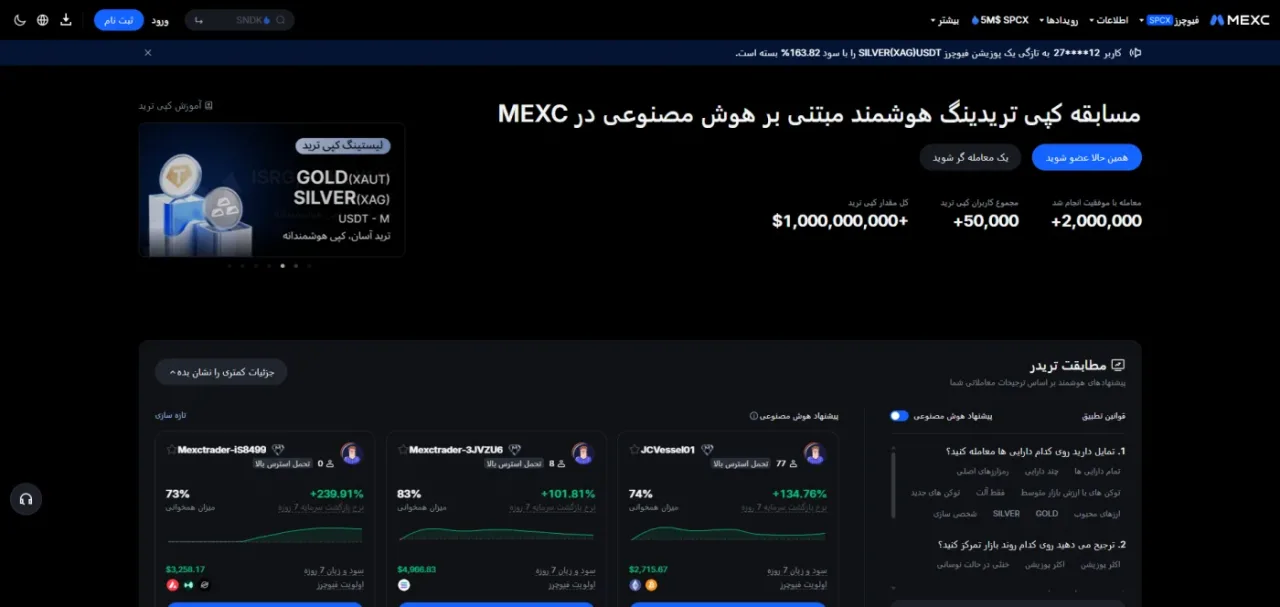Open the 5M$ SPCX menu item
This screenshot has width=1280, height=607.
tap(1000, 20)
